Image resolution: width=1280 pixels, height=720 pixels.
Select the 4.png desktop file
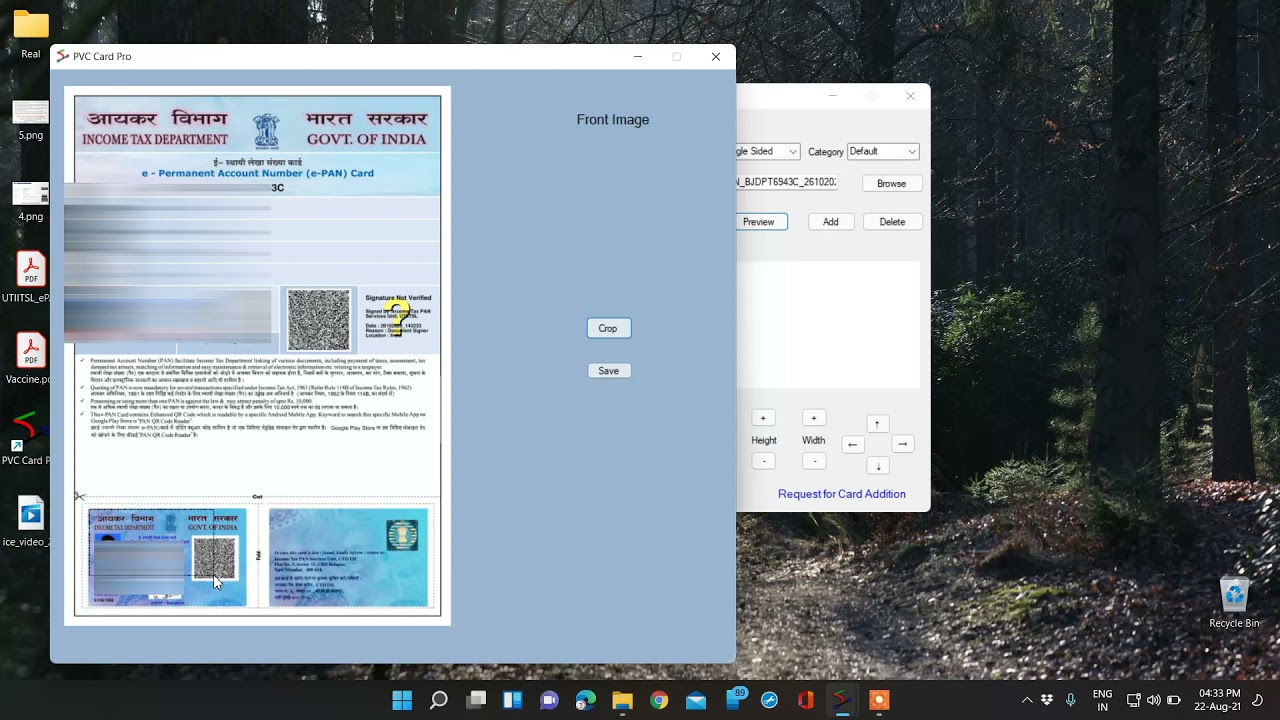pos(31,201)
